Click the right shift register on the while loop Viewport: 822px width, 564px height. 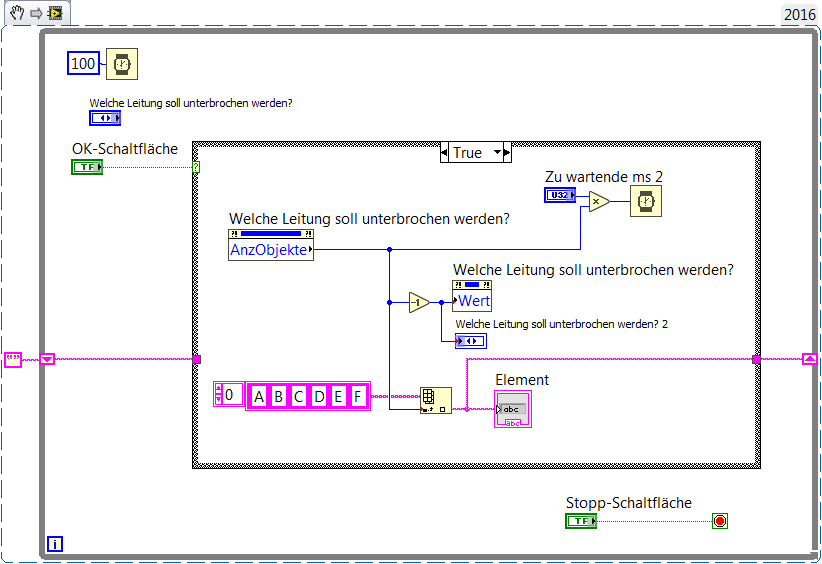[x=809, y=359]
